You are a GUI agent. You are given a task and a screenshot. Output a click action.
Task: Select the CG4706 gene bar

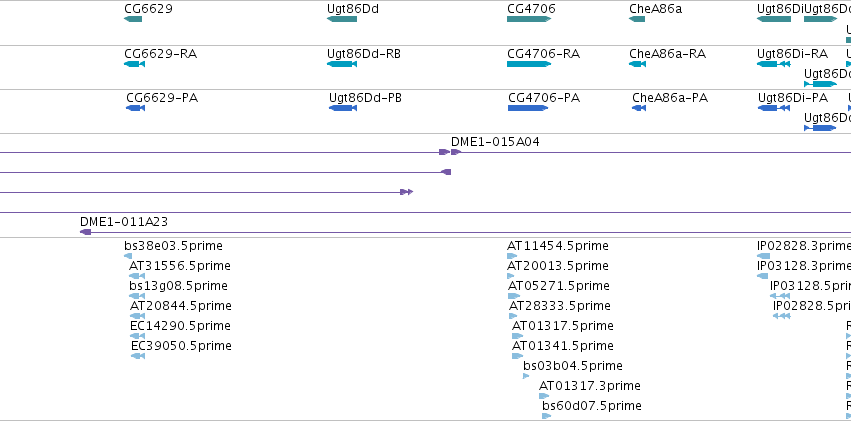pos(529,19)
